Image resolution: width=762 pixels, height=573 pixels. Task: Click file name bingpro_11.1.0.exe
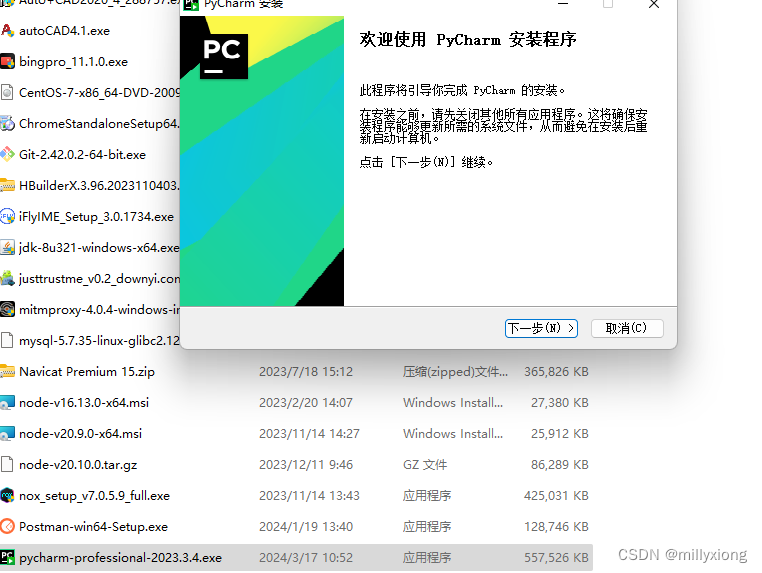73,62
